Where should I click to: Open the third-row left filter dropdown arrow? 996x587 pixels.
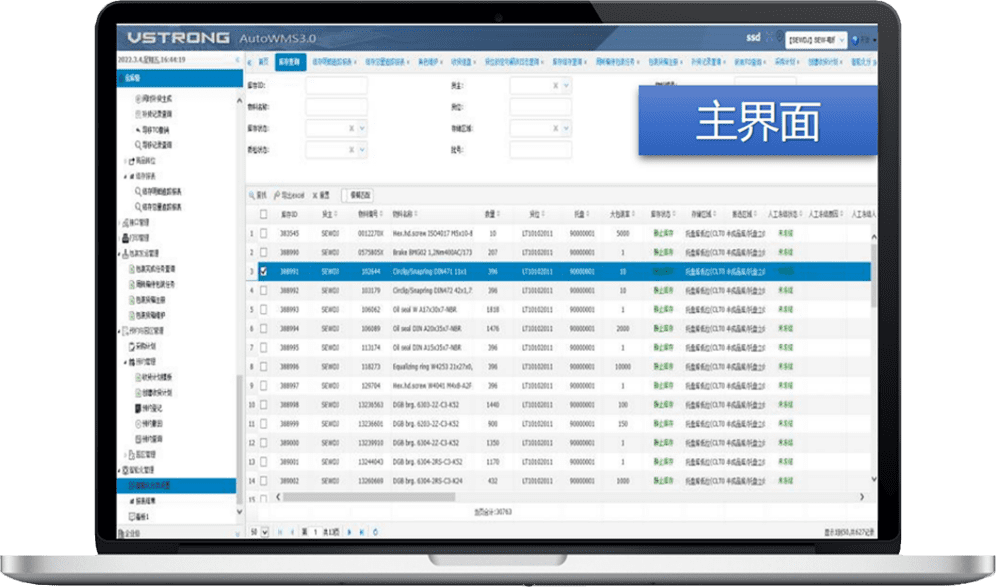(x=363, y=128)
